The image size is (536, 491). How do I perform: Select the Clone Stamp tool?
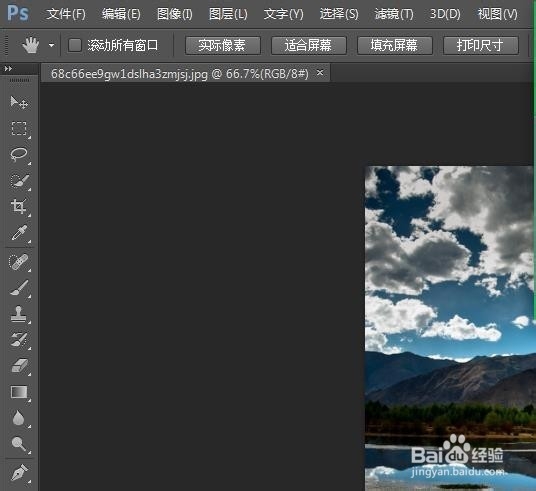[19, 314]
